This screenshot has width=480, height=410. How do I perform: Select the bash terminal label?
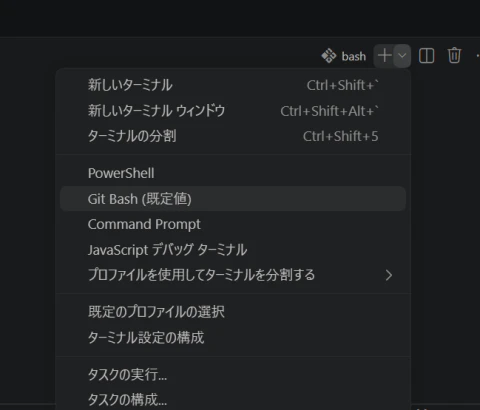coord(354,56)
